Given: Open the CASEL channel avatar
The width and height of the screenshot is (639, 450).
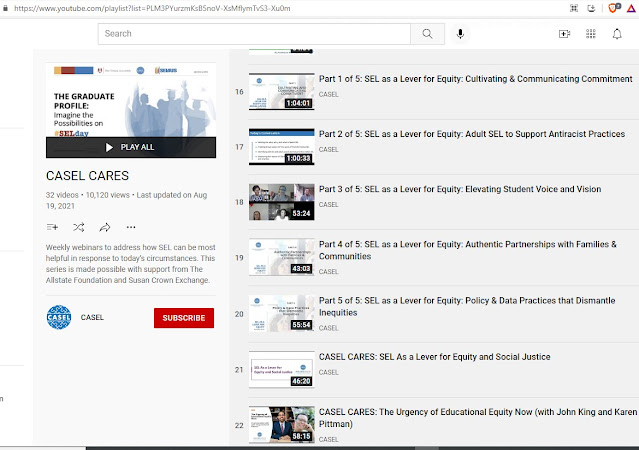Looking at the screenshot, I should pos(59,317).
